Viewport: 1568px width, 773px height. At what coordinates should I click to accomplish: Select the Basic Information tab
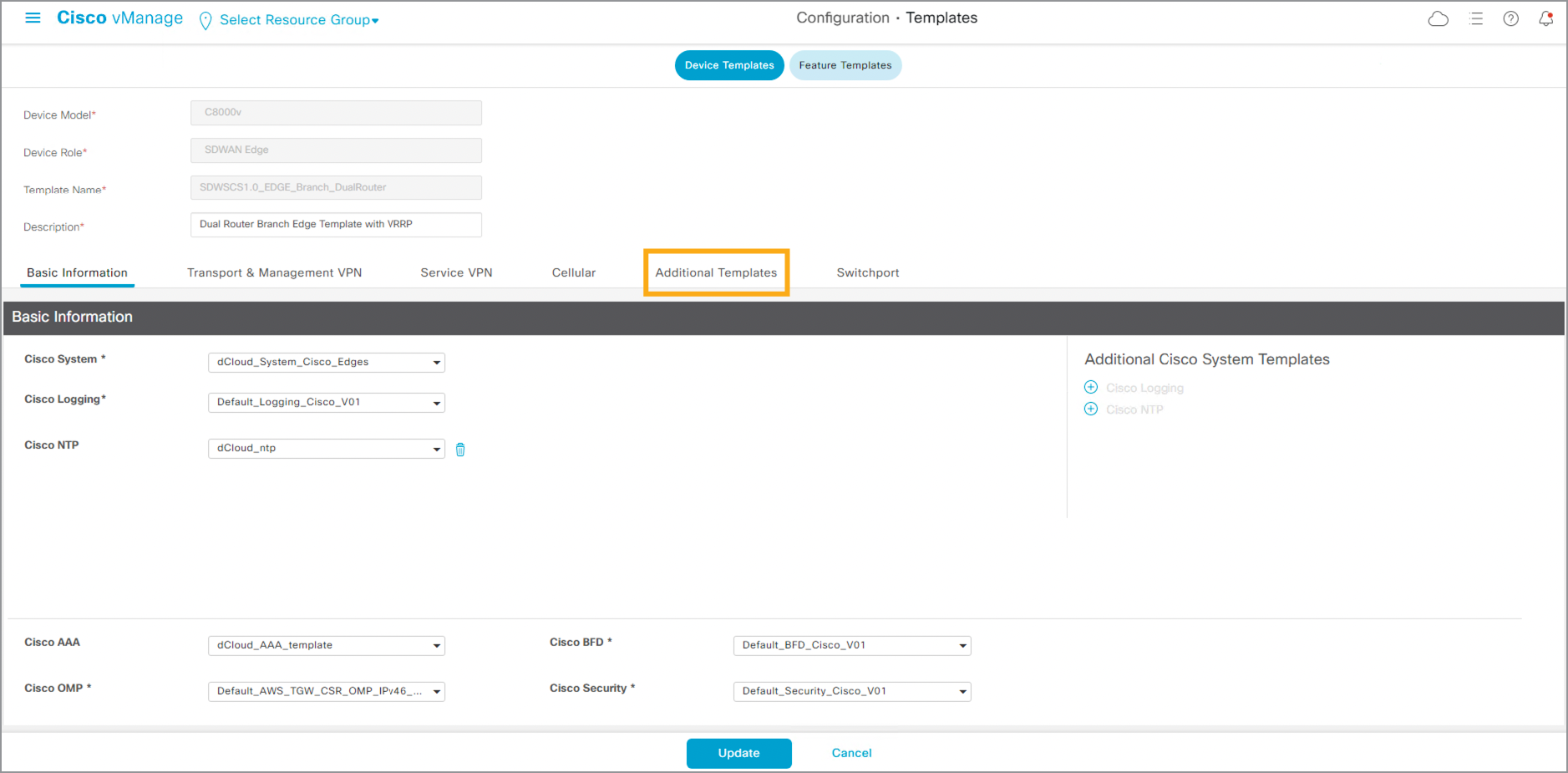click(77, 272)
